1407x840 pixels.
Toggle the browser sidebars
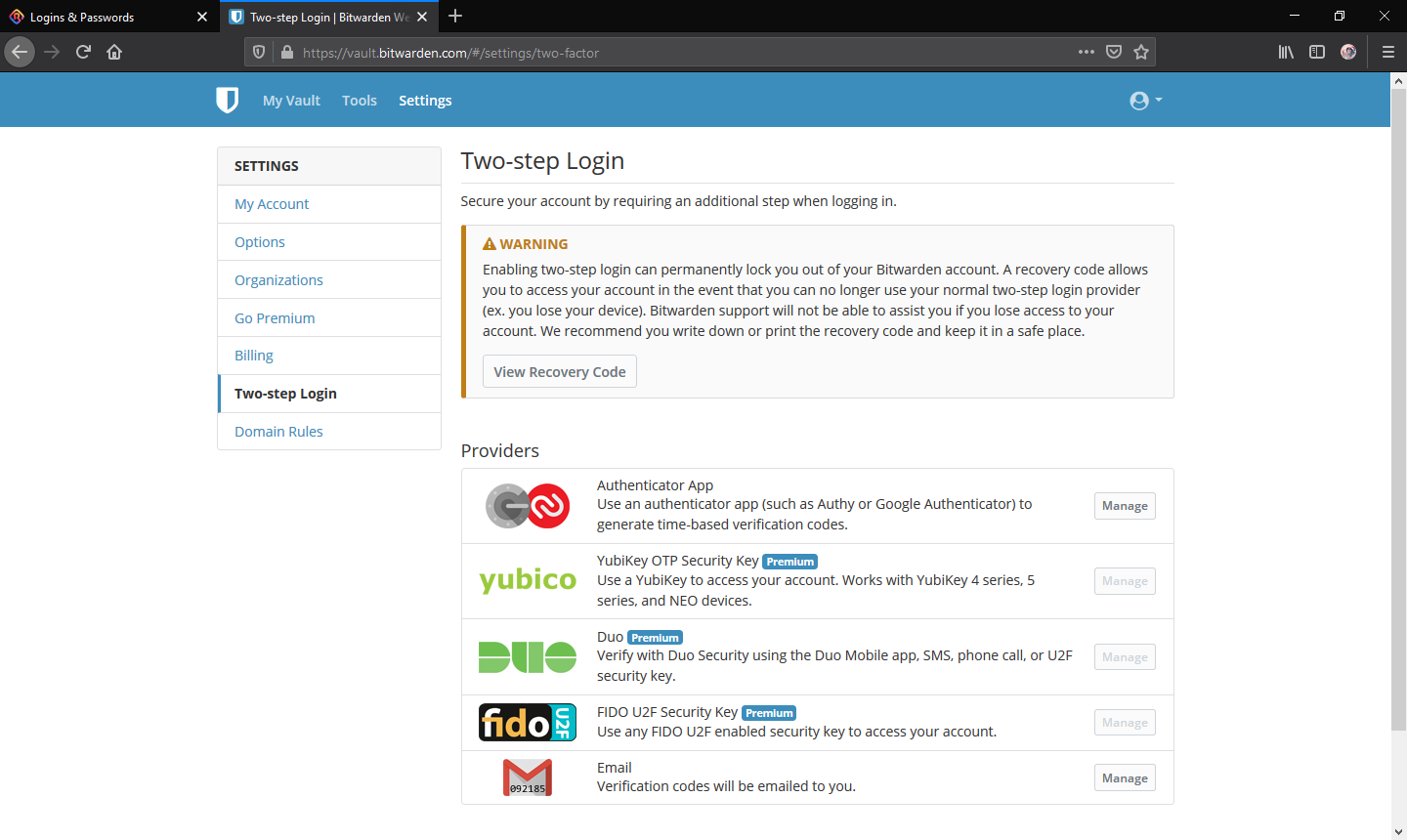[x=1317, y=52]
